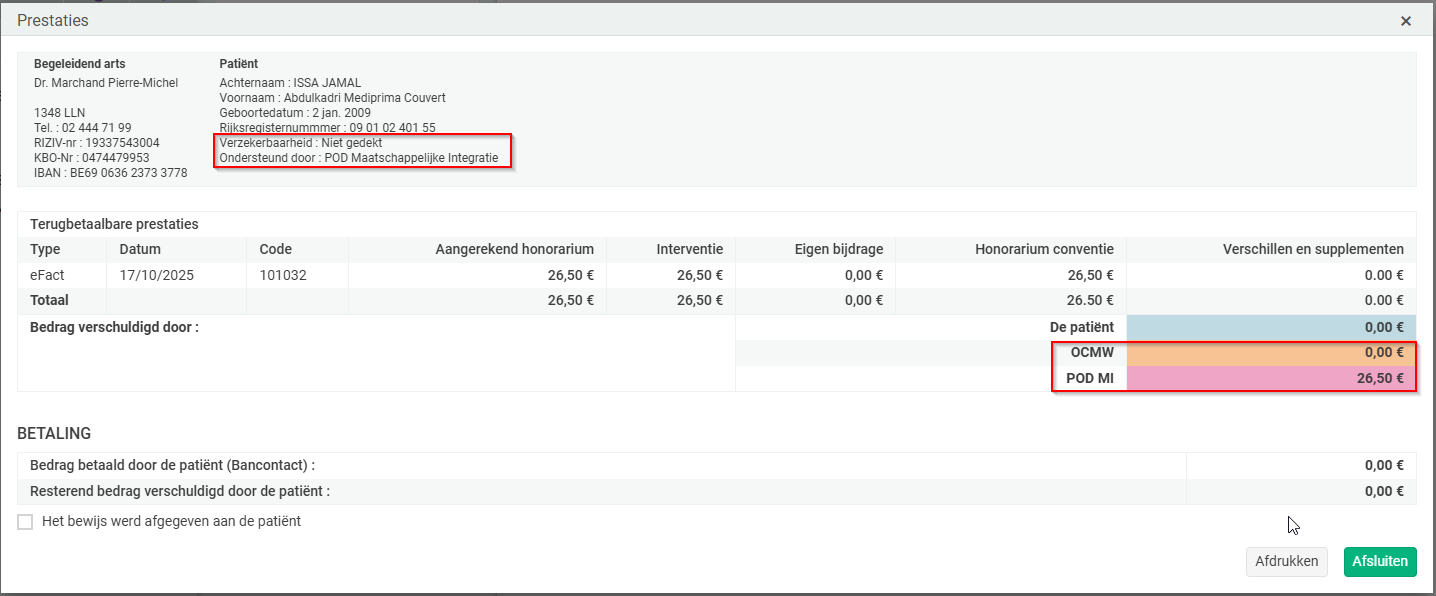Click the Verschillen en supplementen header
Viewport: 1436px width, 596px height.
point(1313,249)
